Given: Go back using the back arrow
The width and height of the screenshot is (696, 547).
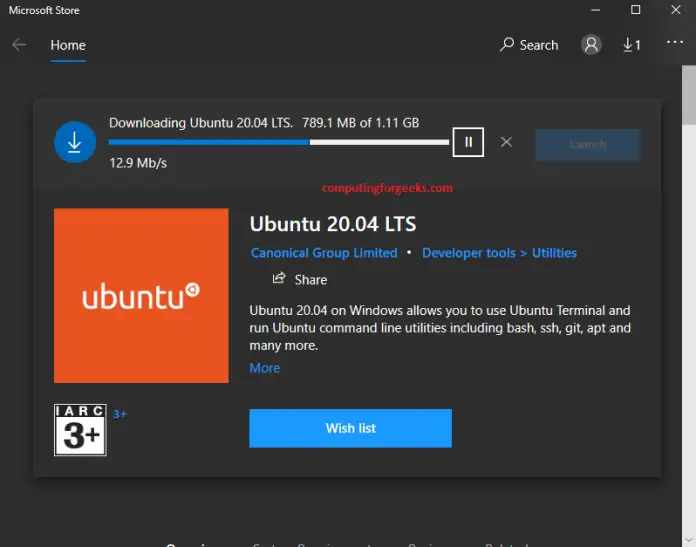Looking at the screenshot, I should [x=19, y=45].
